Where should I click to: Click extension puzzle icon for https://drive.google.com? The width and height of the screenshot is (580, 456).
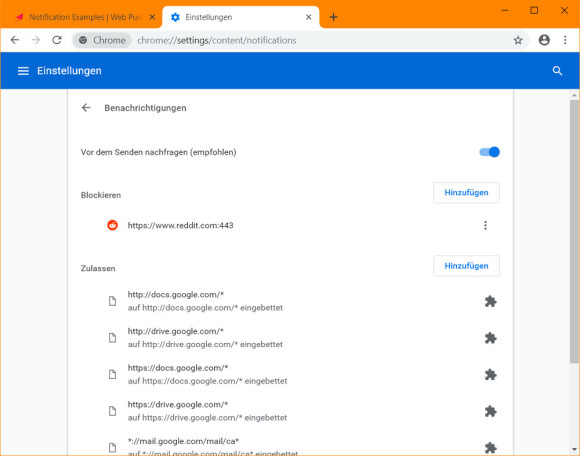point(490,411)
